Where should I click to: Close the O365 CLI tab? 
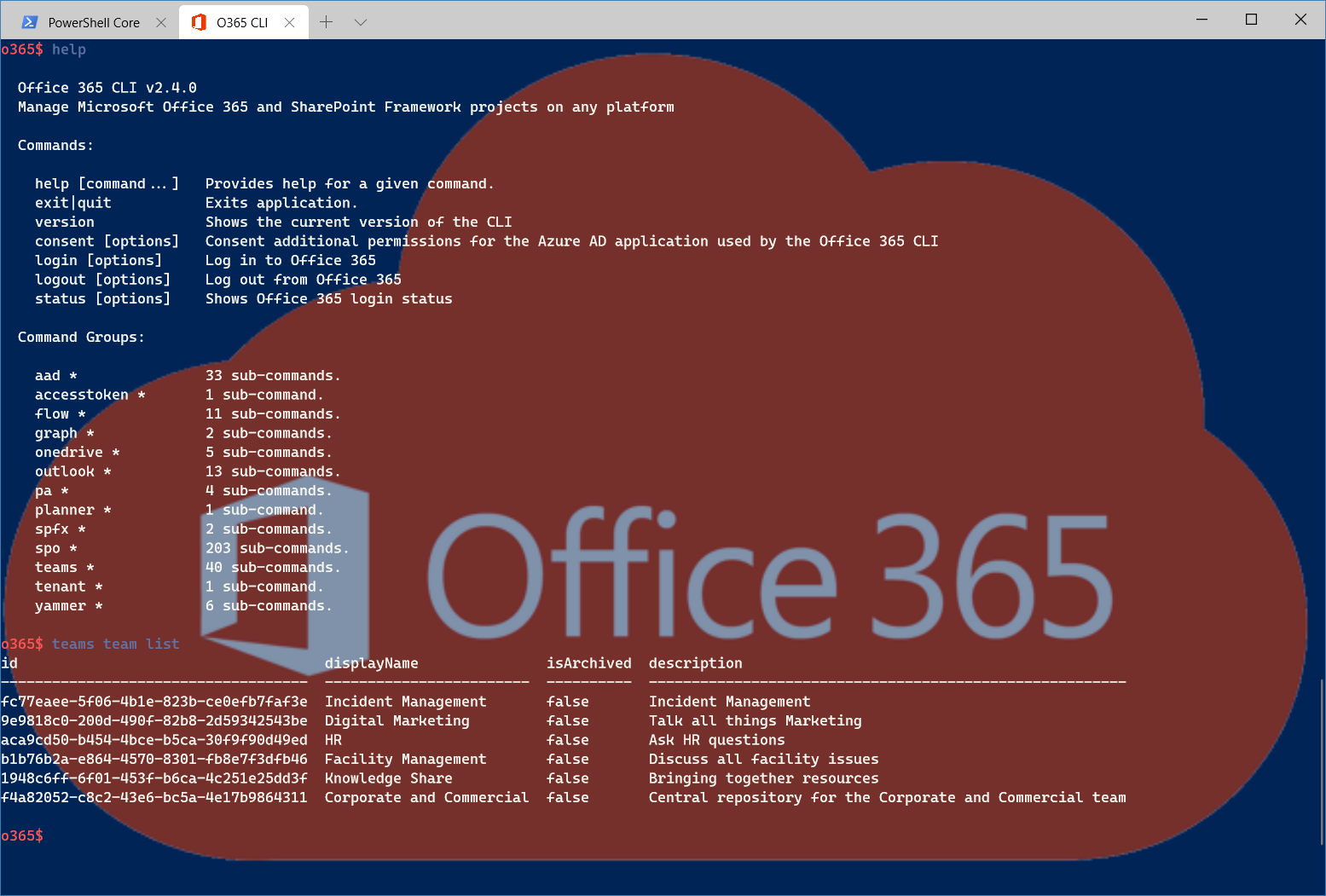(x=290, y=22)
